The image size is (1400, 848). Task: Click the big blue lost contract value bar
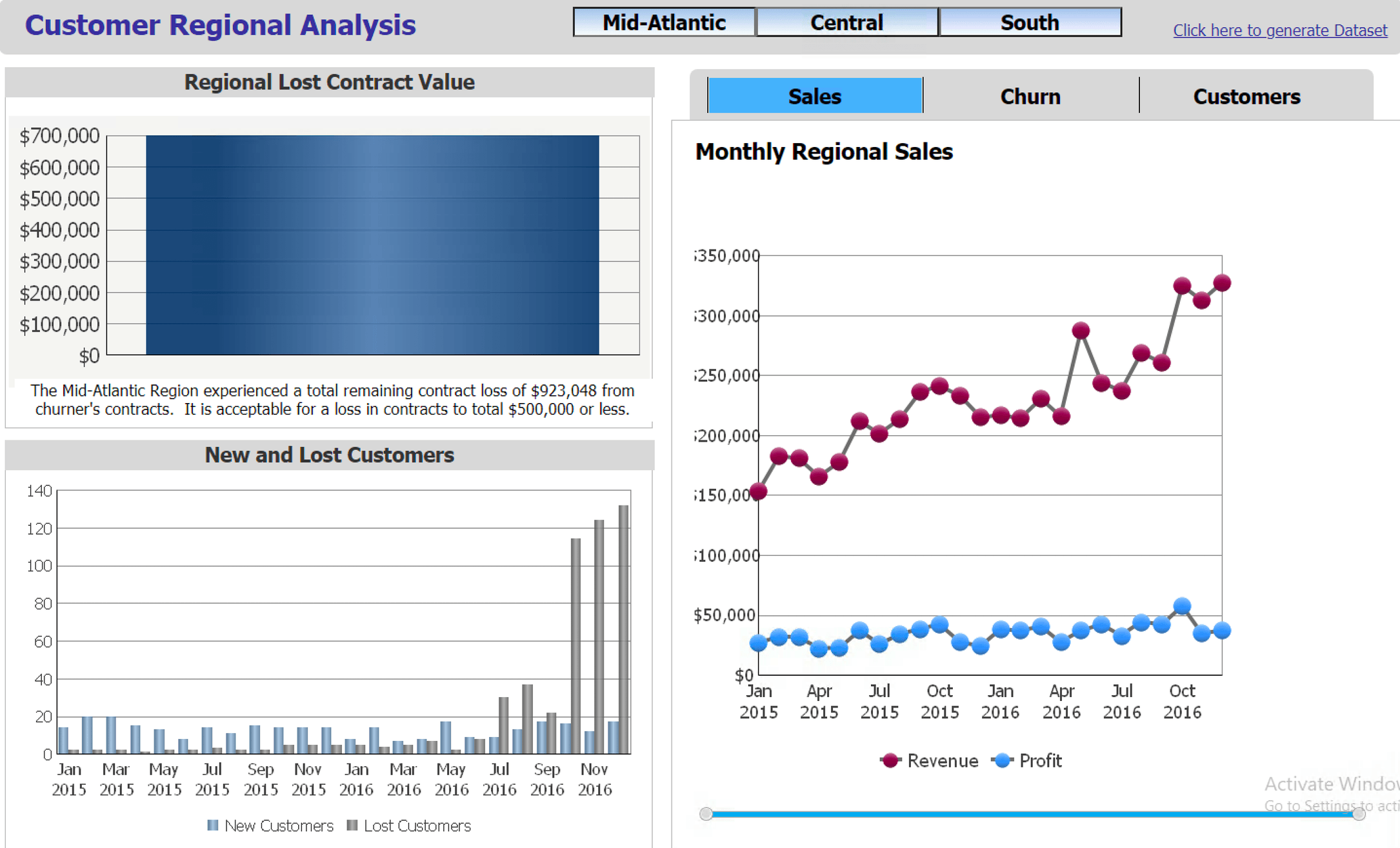pos(372,245)
